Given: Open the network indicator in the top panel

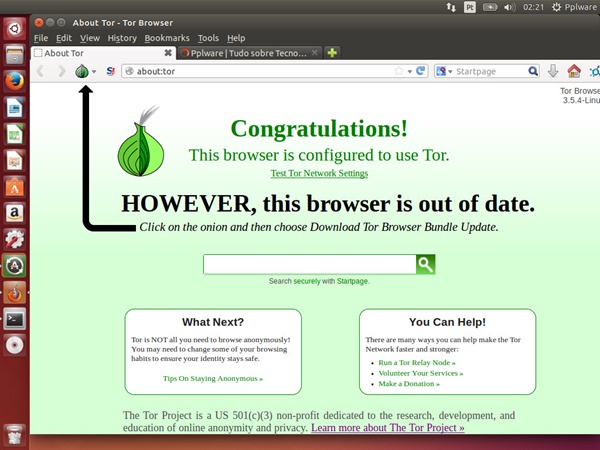Looking at the screenshot, I should click(451, 7).
